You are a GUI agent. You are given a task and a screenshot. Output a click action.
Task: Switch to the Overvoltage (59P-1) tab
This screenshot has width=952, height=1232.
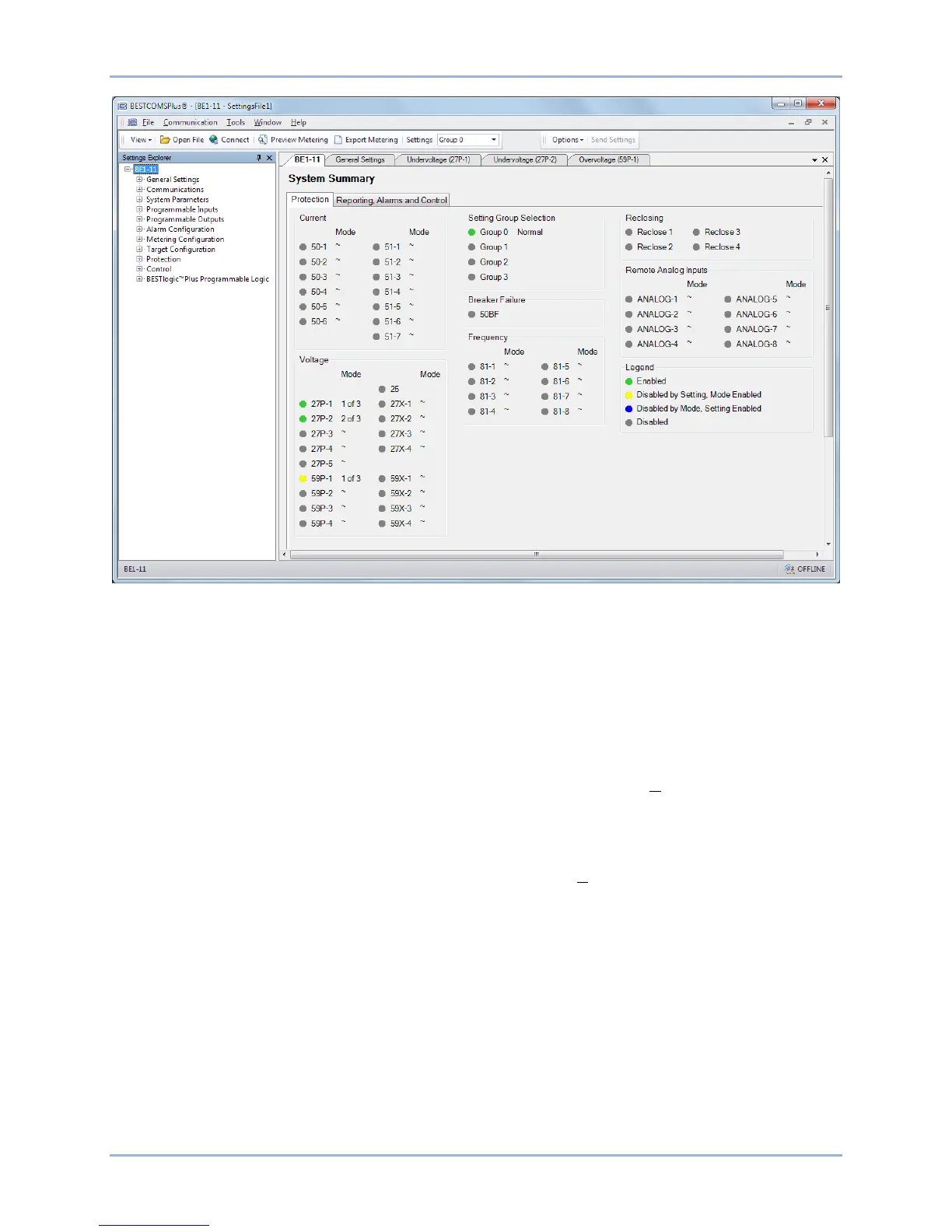(609, 160)
